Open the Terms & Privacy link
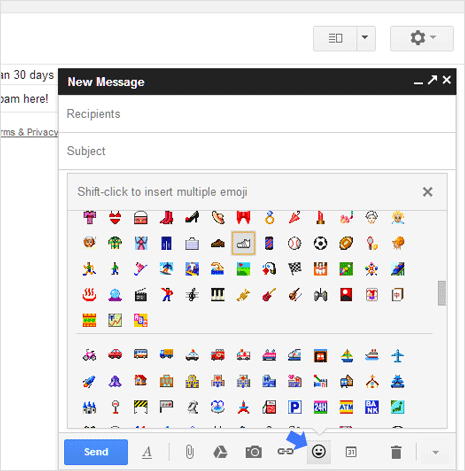 pos(29,132)
